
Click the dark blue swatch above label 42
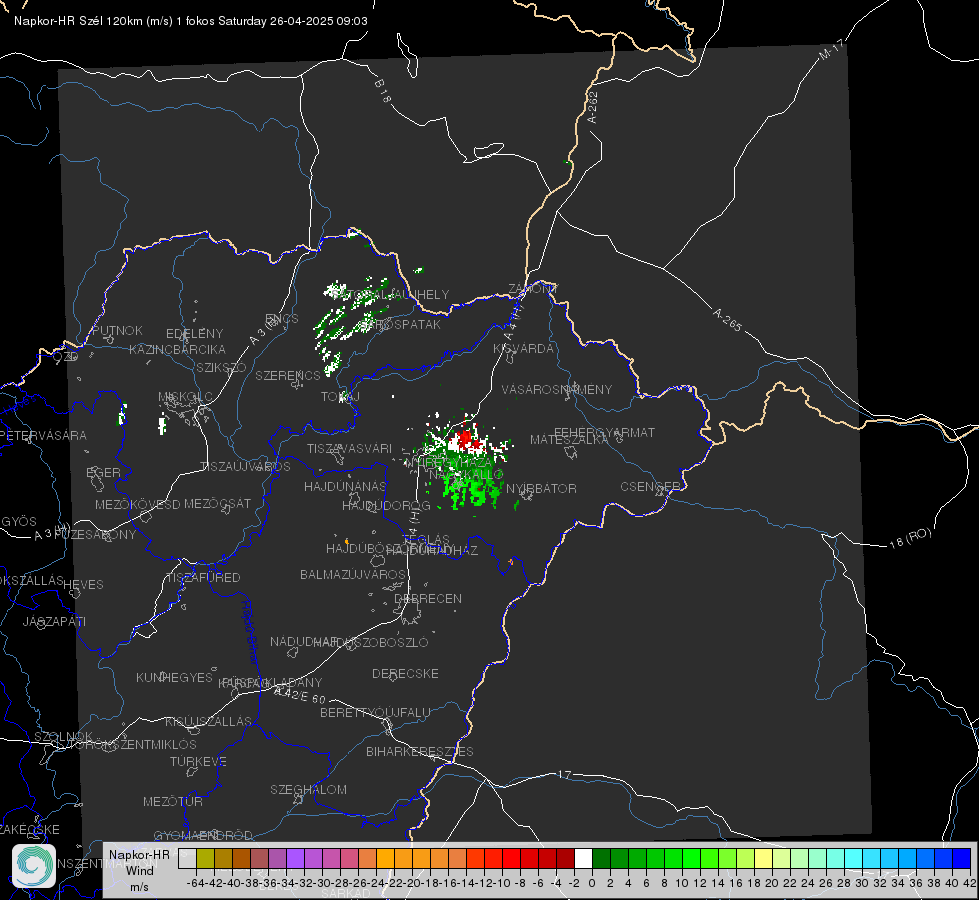(x=962, y=859)
